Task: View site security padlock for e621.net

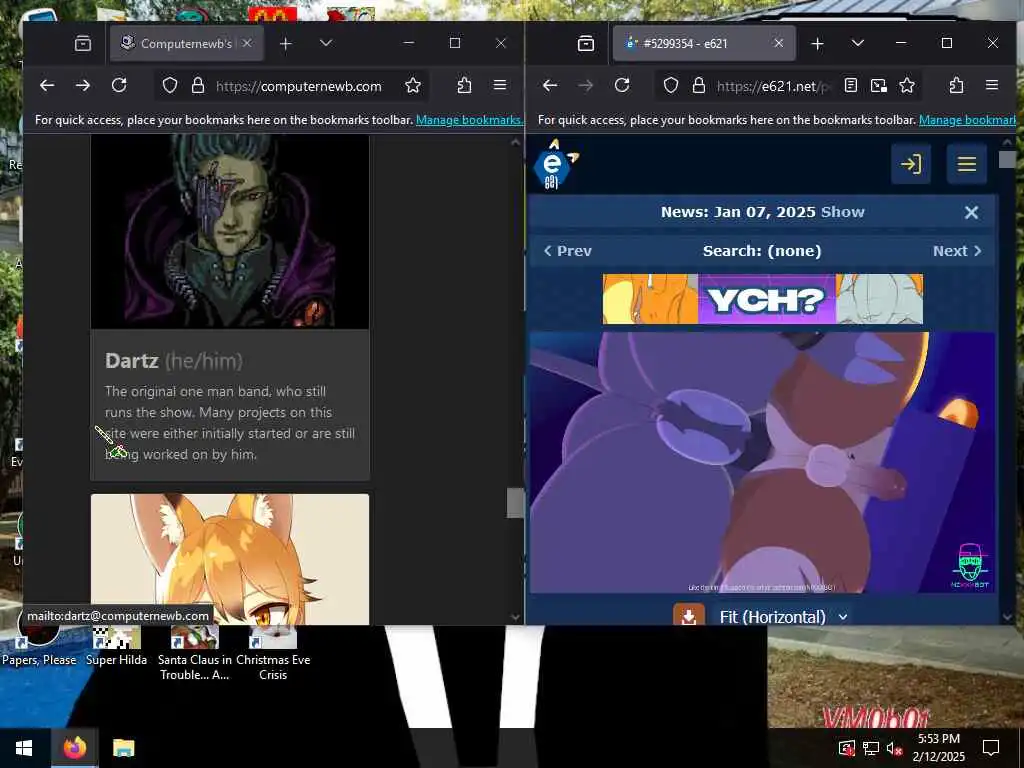Action: 699,86
